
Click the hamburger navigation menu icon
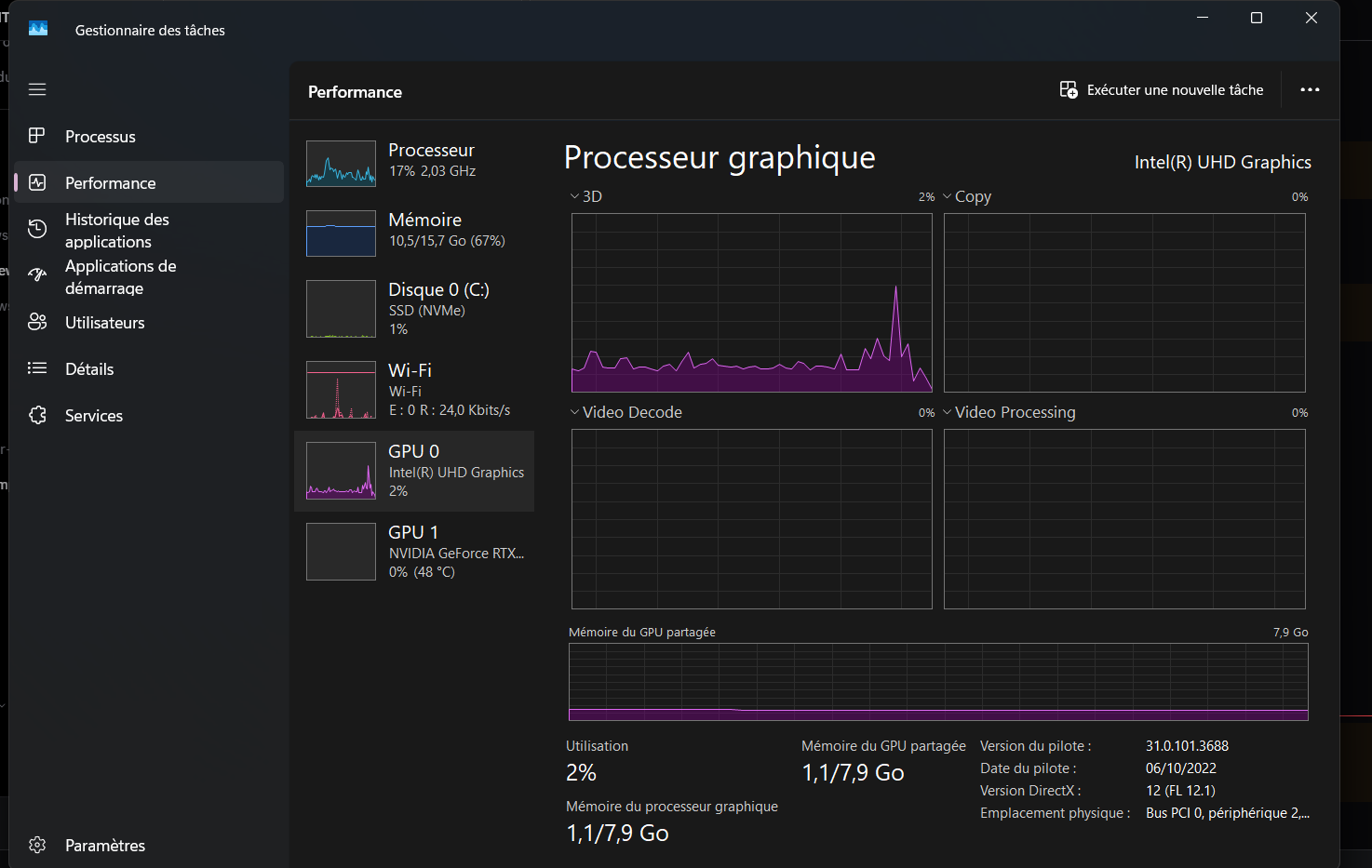point(37,89)
